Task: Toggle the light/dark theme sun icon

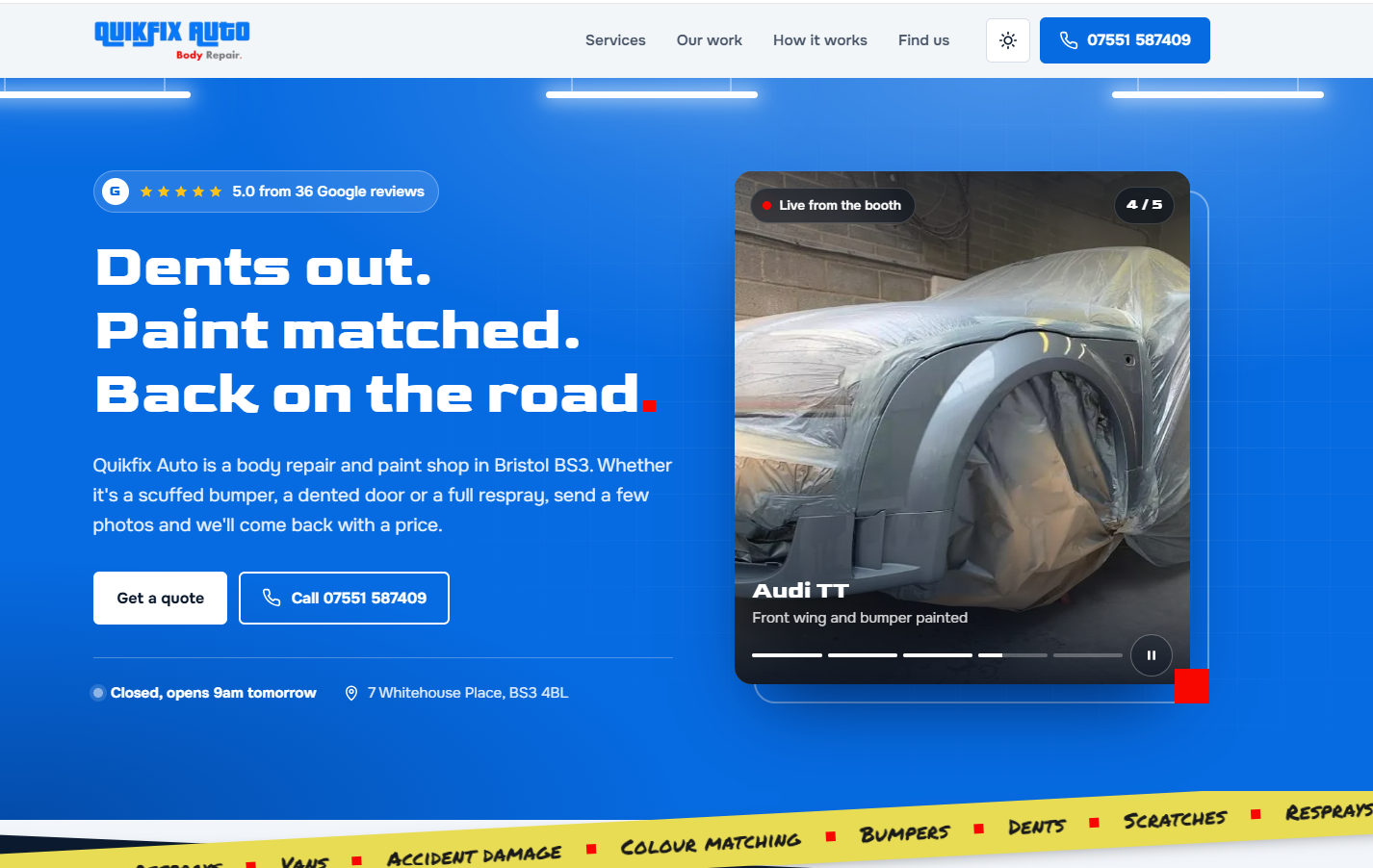Action: [1008, 40]
